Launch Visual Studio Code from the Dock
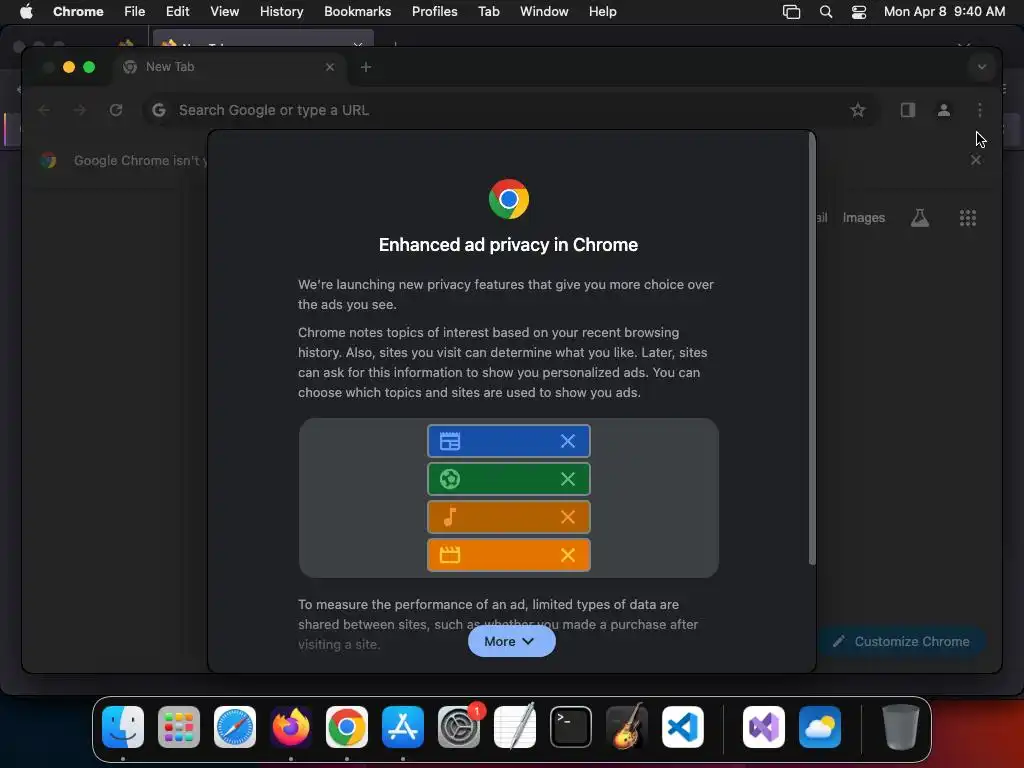1024x768 pixels. coord(682,727)
